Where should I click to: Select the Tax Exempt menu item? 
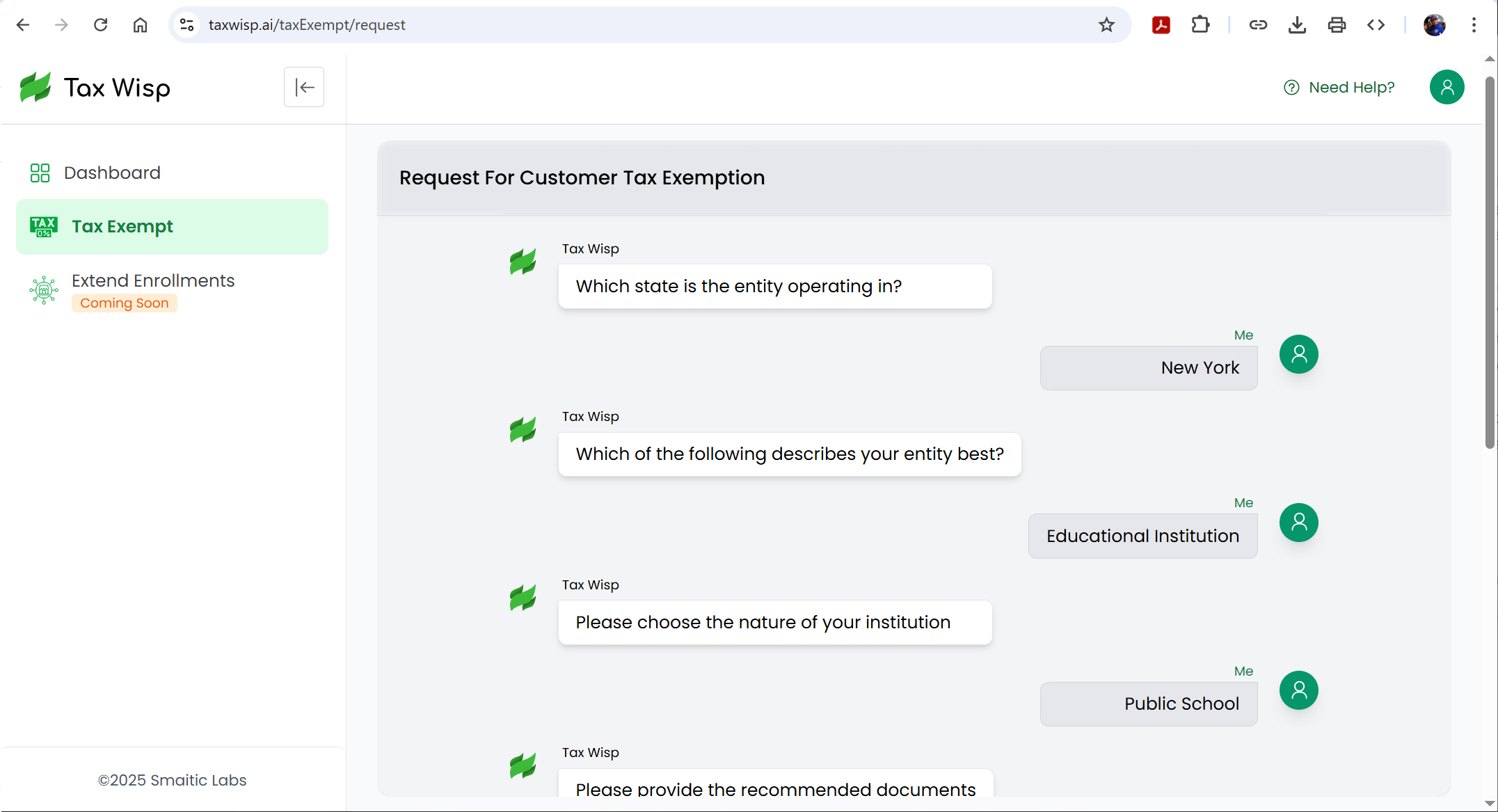(122, 227)
